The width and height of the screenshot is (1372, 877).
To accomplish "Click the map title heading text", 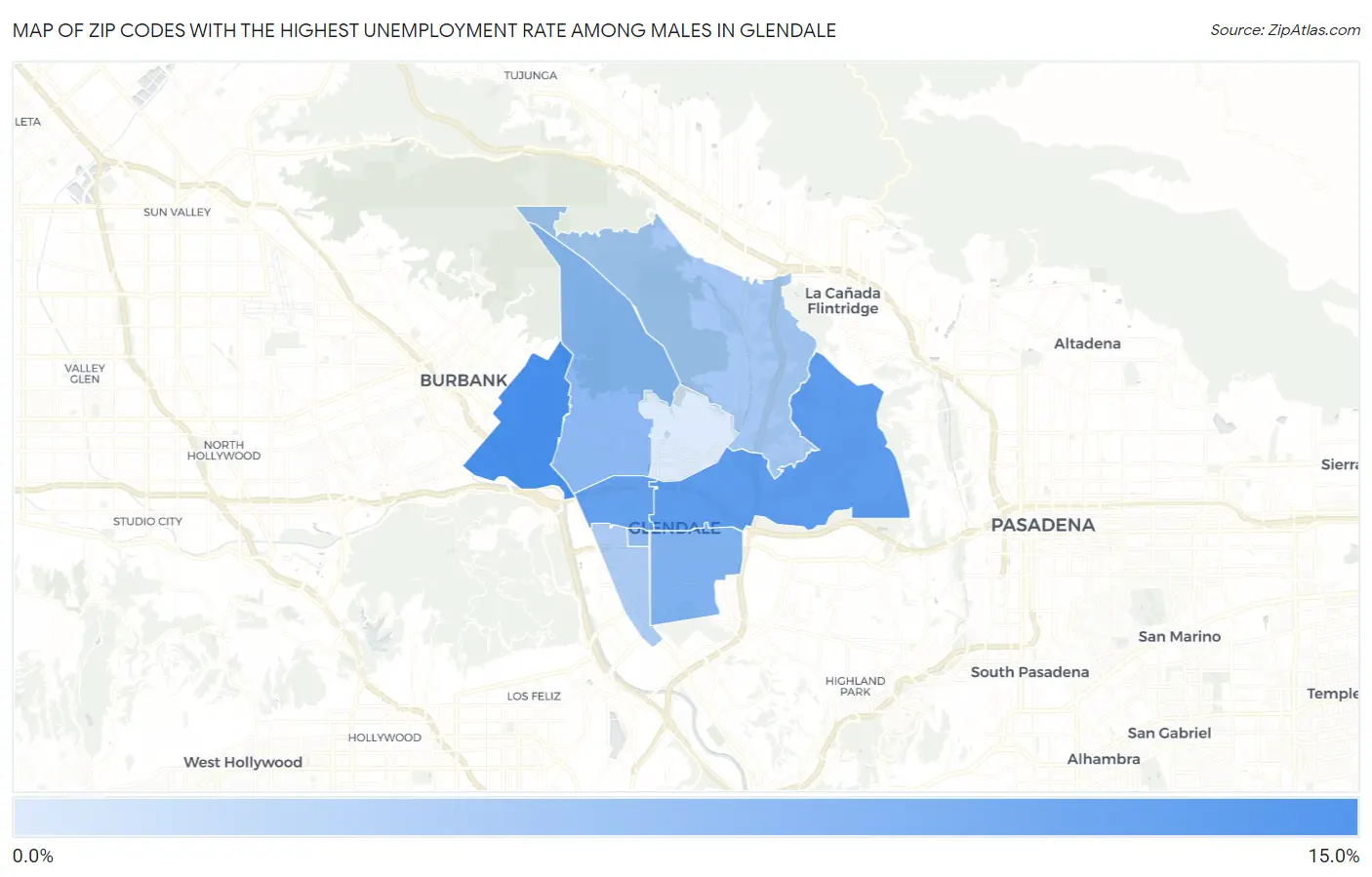I will point(424,30).
